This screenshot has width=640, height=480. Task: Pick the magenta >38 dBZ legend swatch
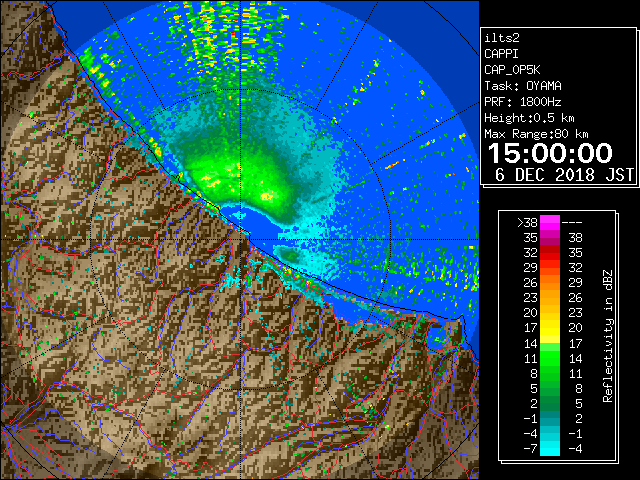tap(550, 223)
